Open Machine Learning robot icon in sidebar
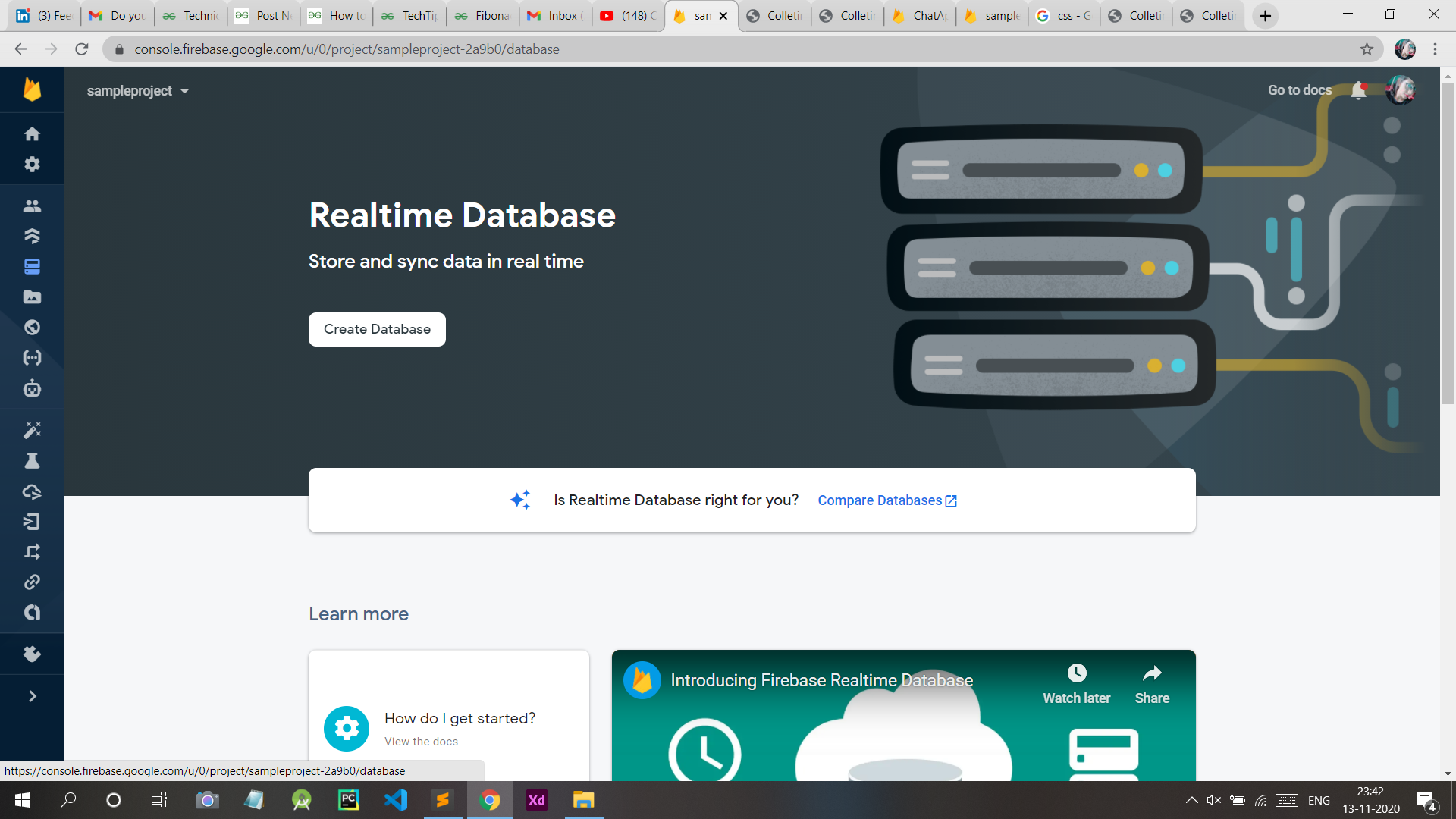 (x=32, y=388)
